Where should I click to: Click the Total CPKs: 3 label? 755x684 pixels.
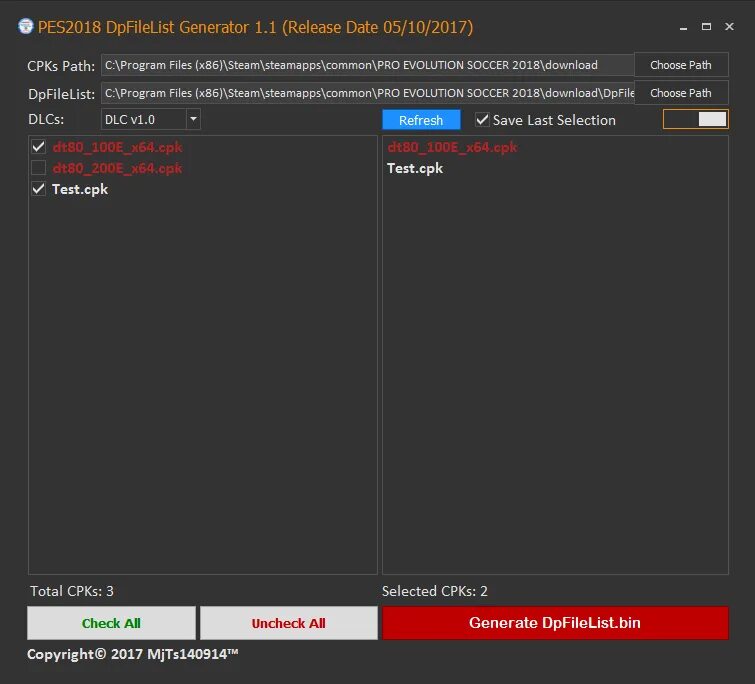click(x=72, y=591)
